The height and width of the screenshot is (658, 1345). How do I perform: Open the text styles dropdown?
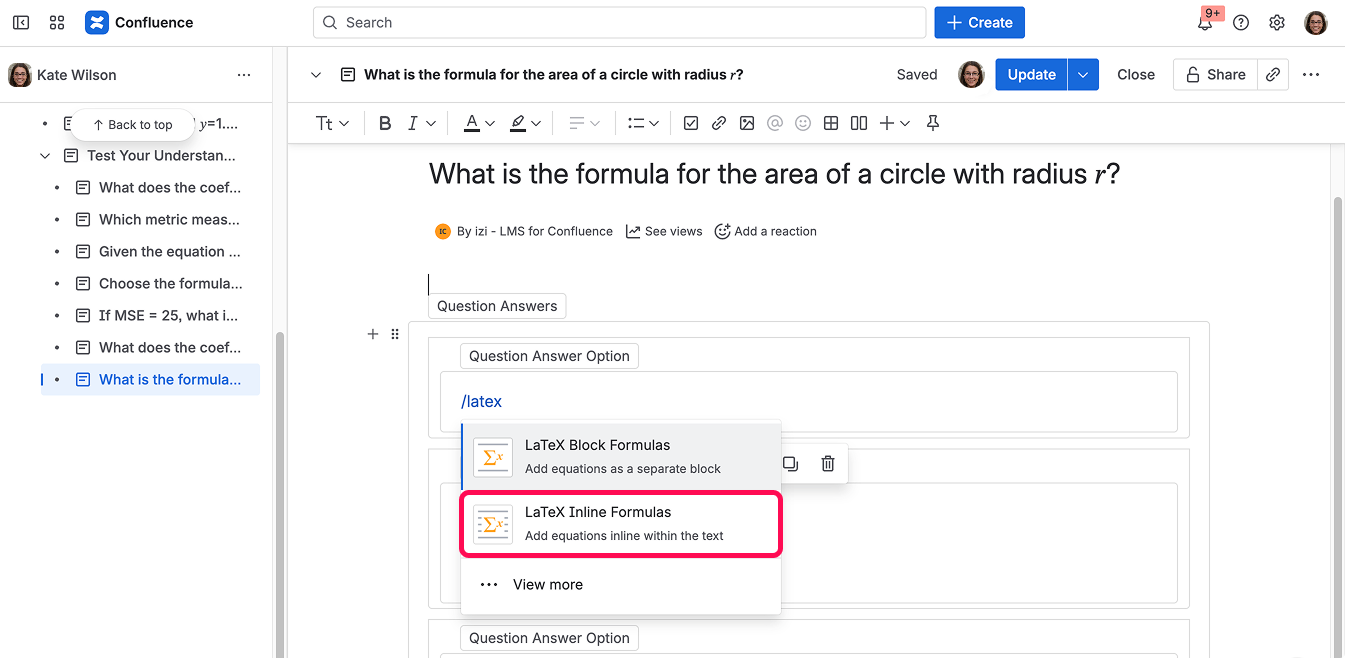click(x=332, y=123)
